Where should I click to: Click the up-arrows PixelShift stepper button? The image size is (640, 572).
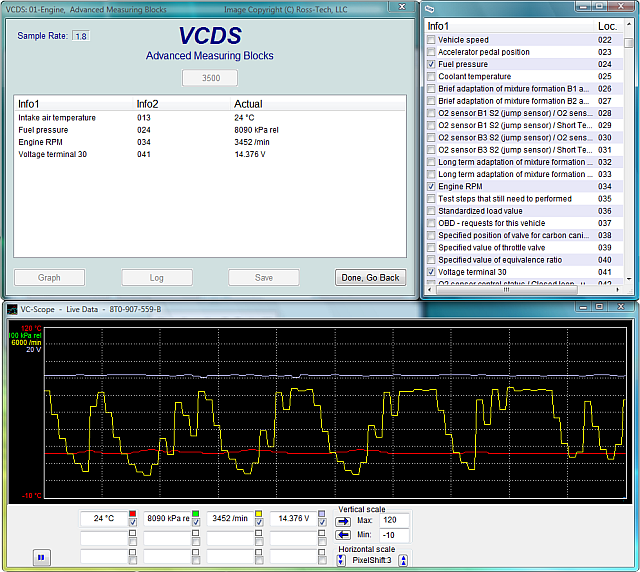coord(403,560)
